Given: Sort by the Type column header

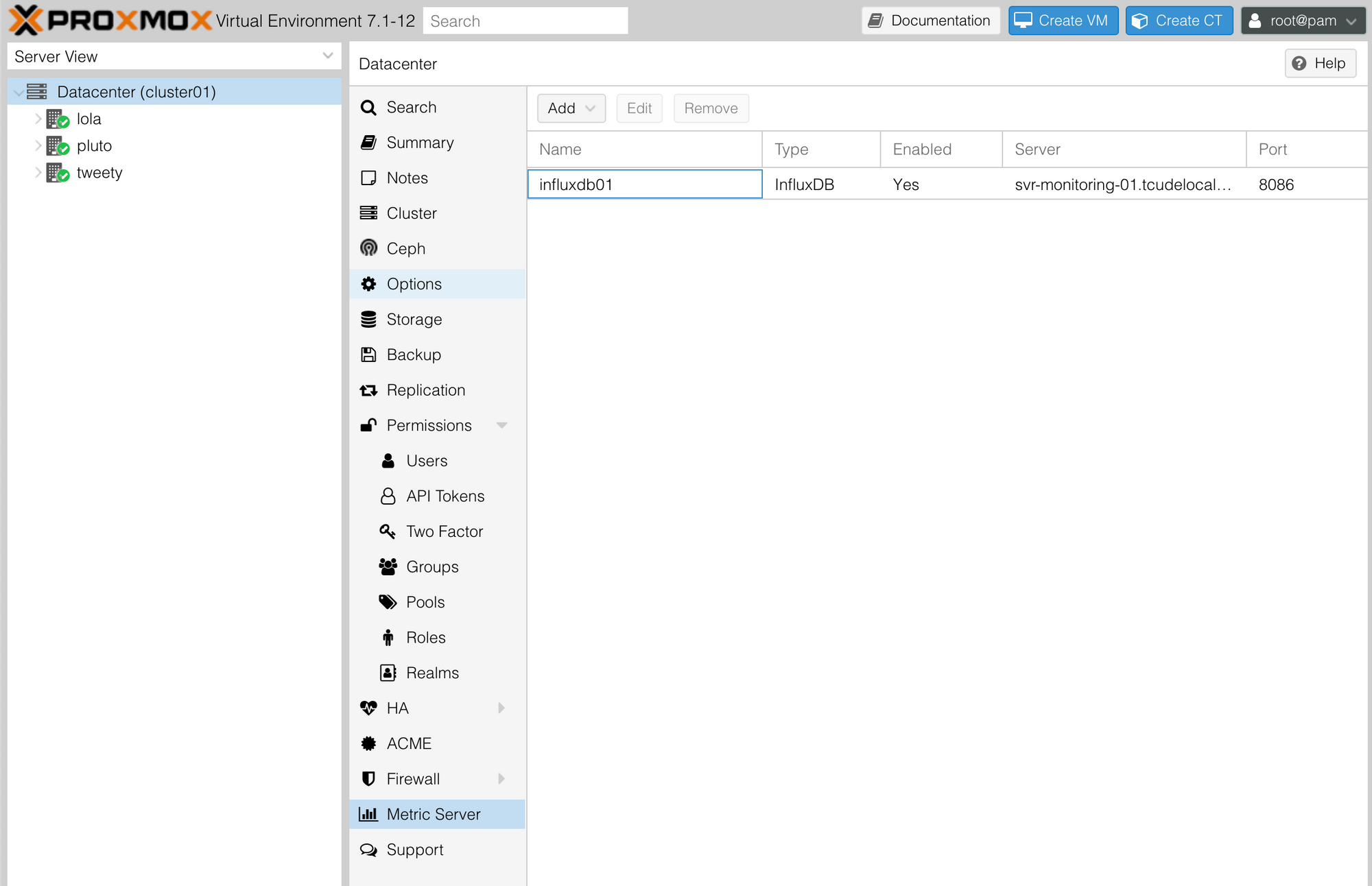Looking at the screenshot, I should tap(821, 149).
